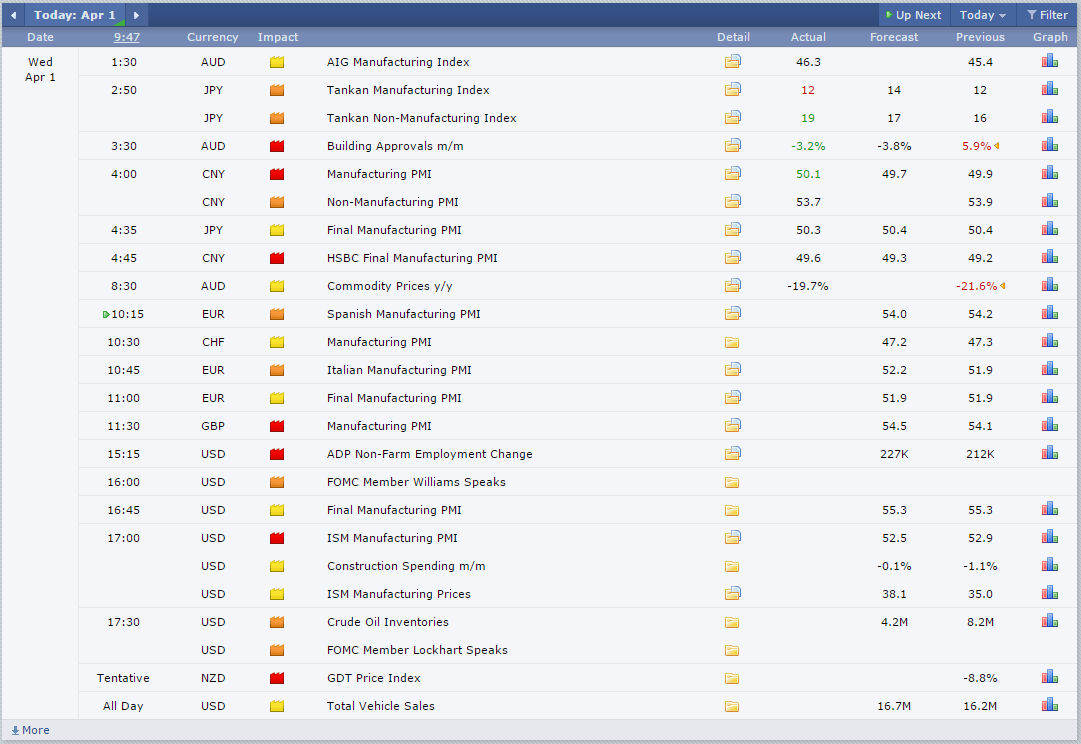The image size is (1081, 744).
Task: Click the Wed Apr 1 date cell
Action: (40, 70)
